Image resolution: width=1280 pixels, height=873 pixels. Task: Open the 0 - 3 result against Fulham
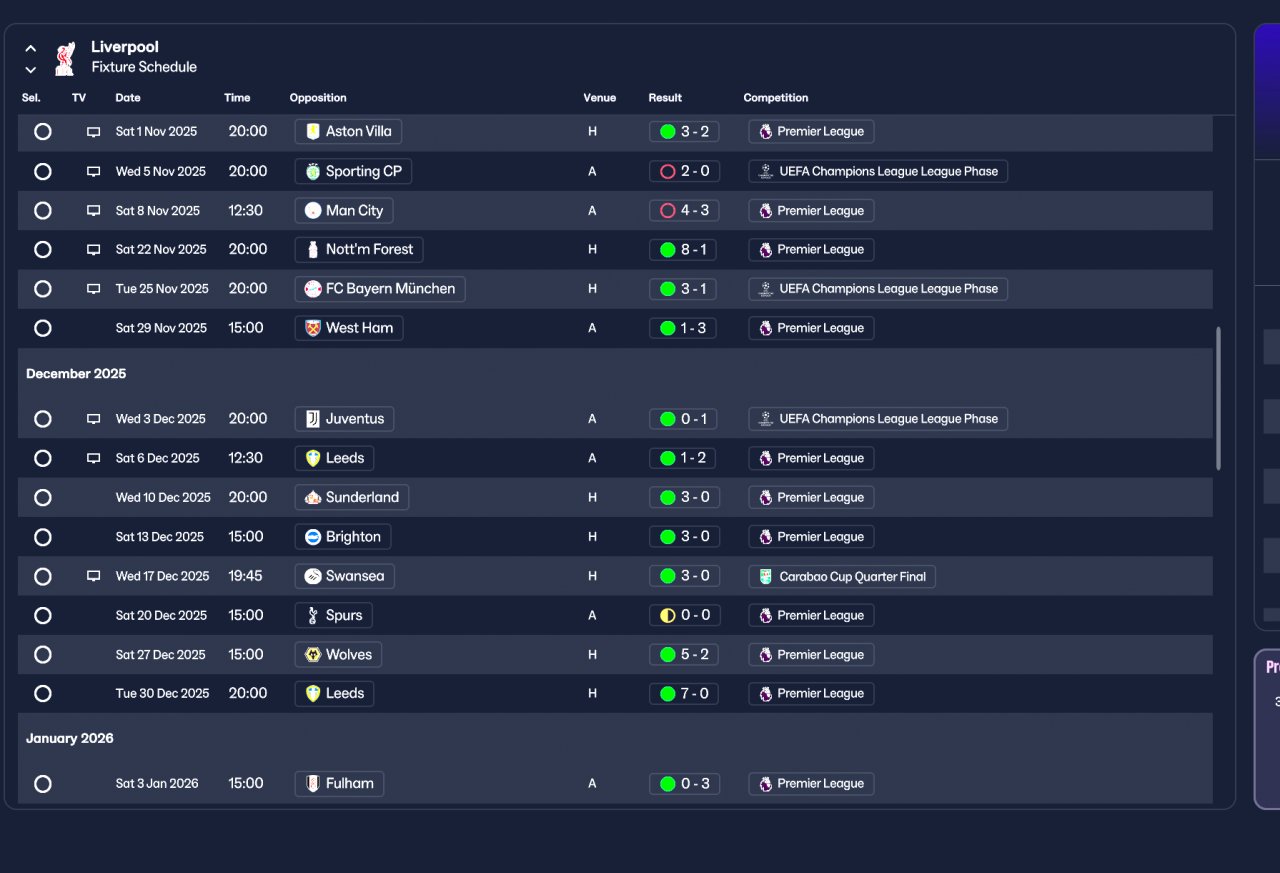[684, 784]
